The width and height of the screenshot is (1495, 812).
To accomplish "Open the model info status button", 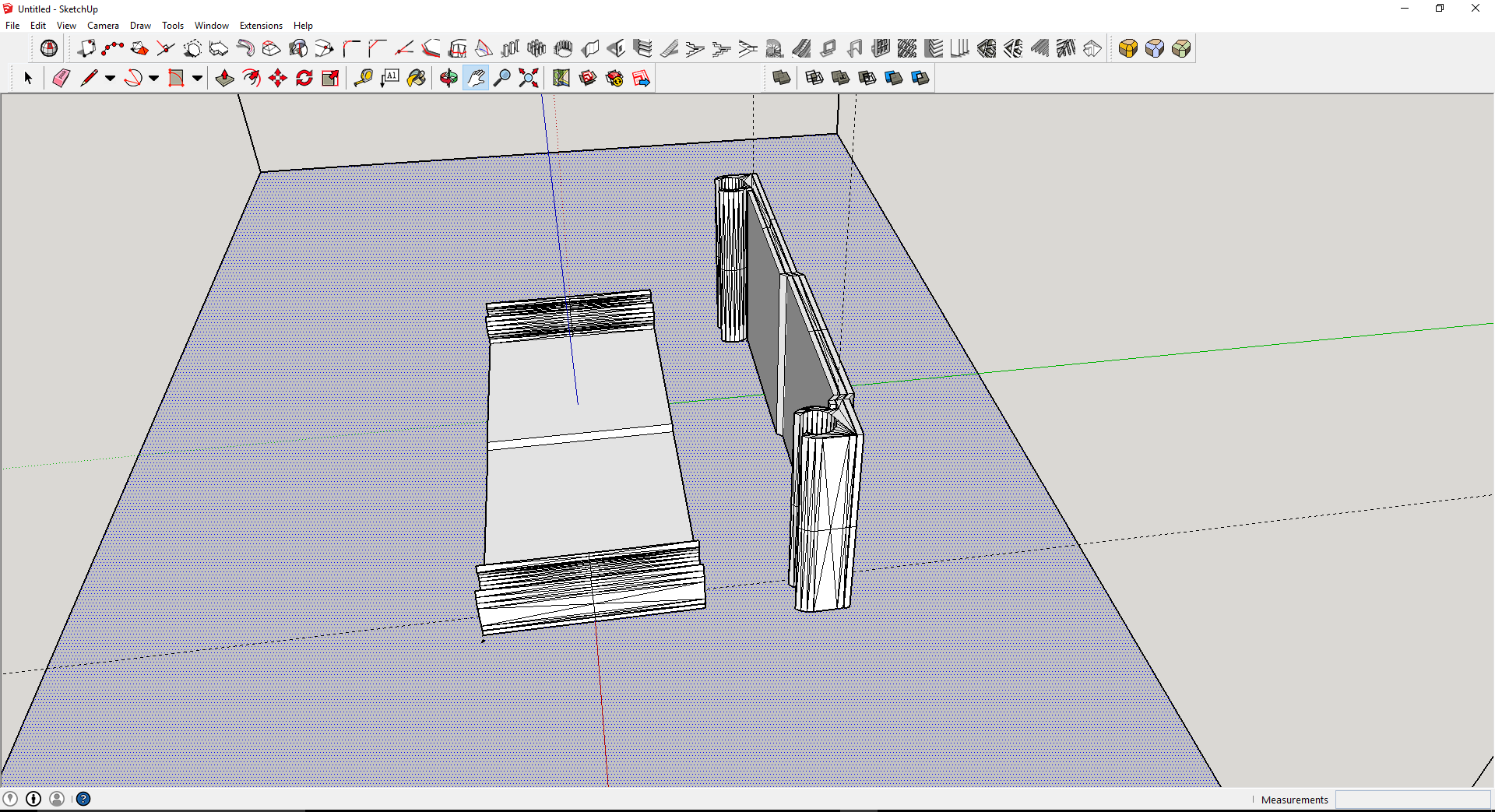I will (x=33, y=799).
